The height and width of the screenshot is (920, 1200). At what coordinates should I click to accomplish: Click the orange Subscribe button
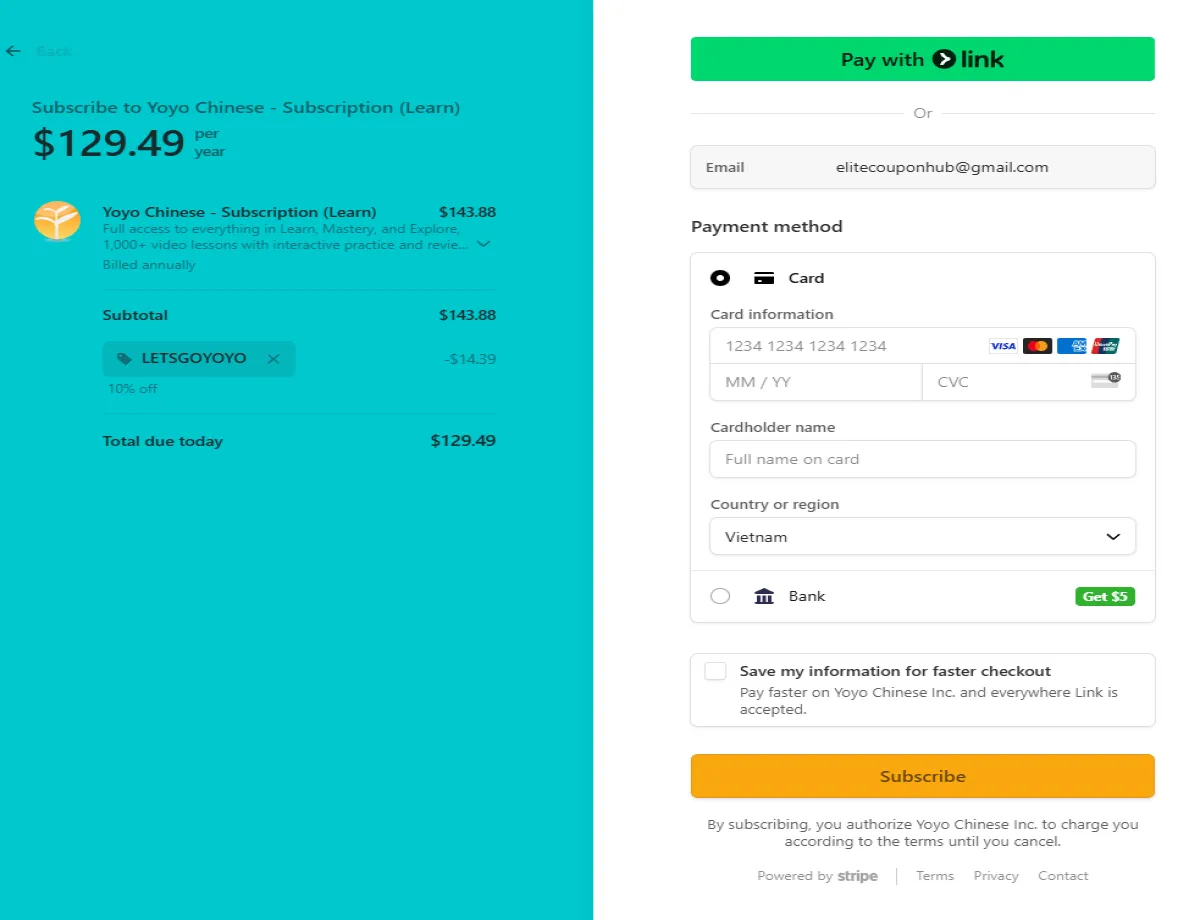[923, 776]
